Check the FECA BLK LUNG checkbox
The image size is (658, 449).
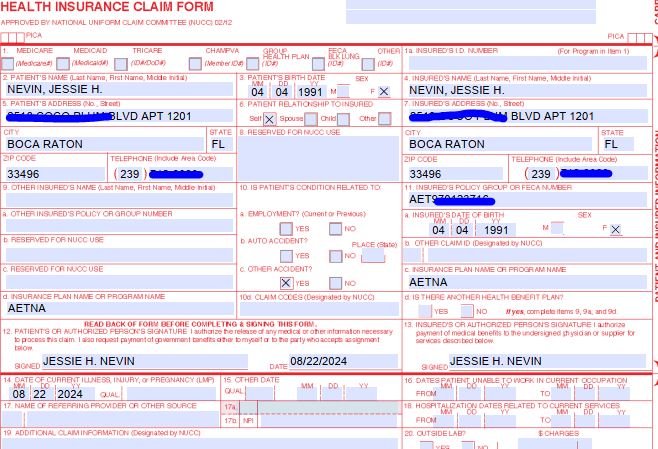[x=318, y=64]
